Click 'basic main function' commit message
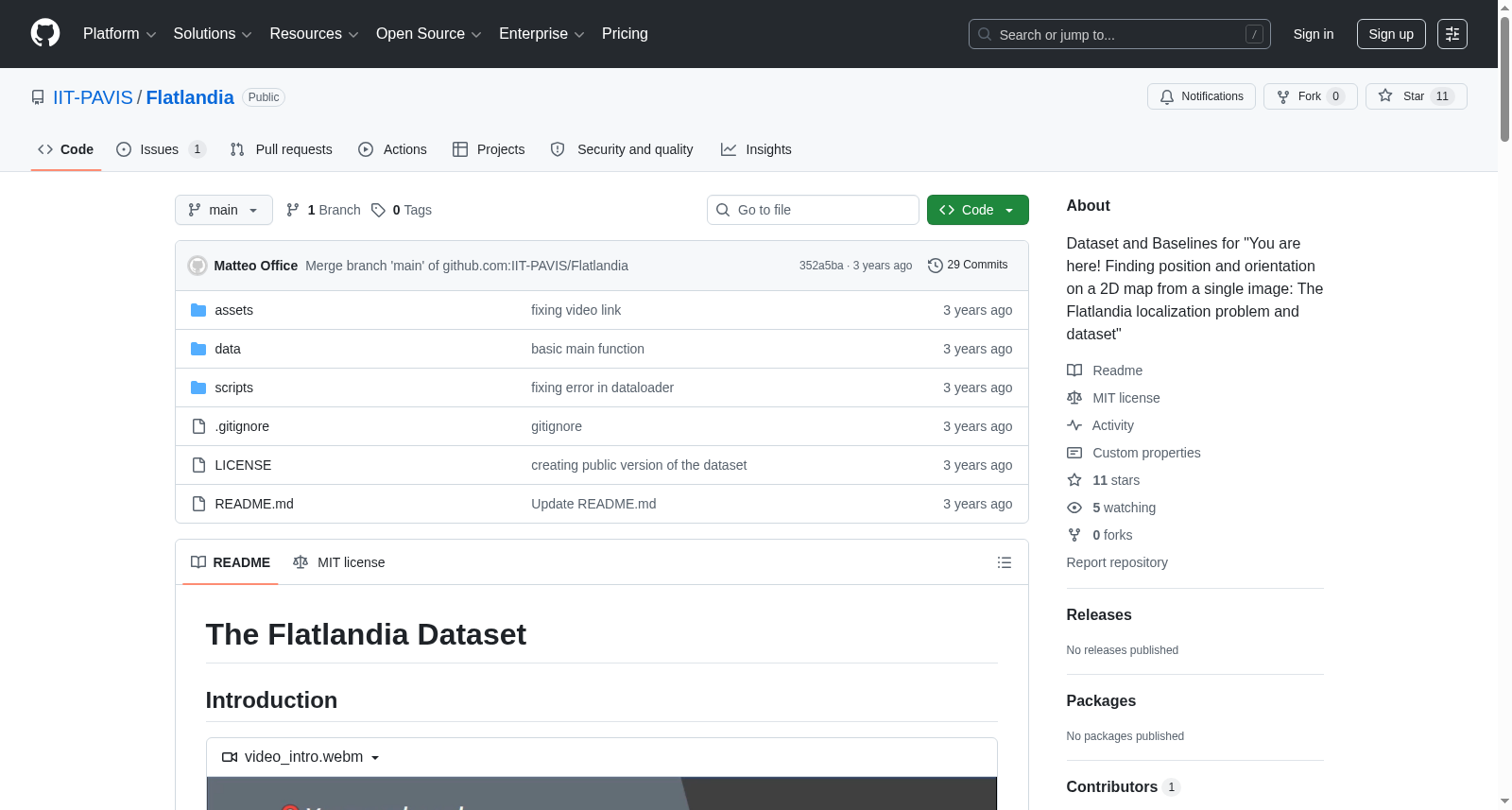 tap(588, 349)
